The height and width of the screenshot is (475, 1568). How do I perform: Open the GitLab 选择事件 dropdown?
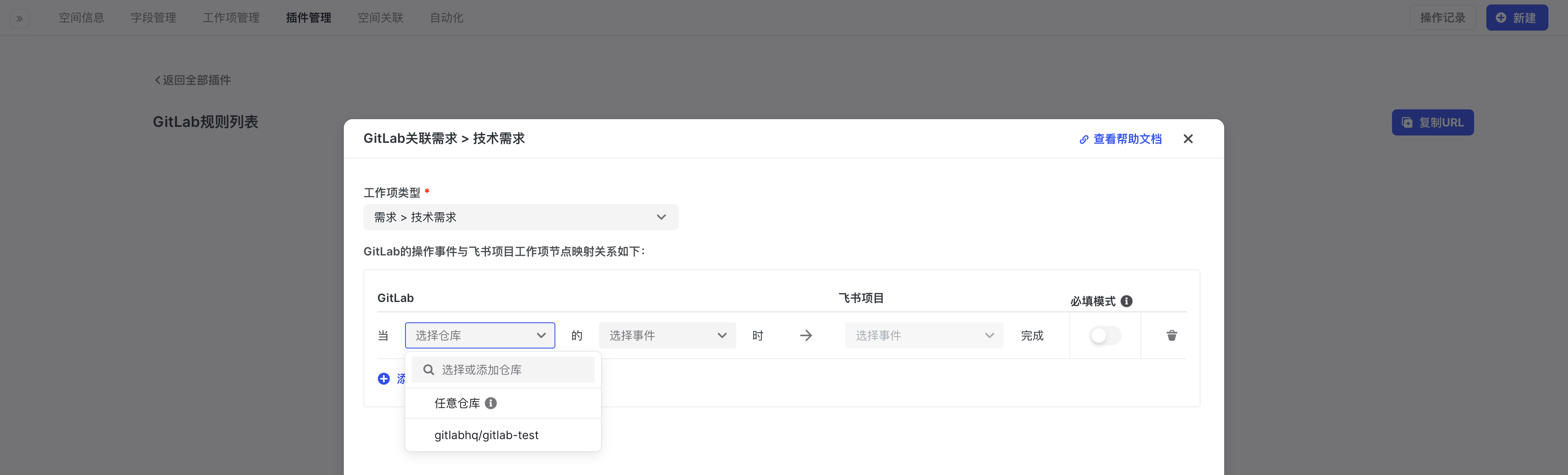(x=667, y=335)
